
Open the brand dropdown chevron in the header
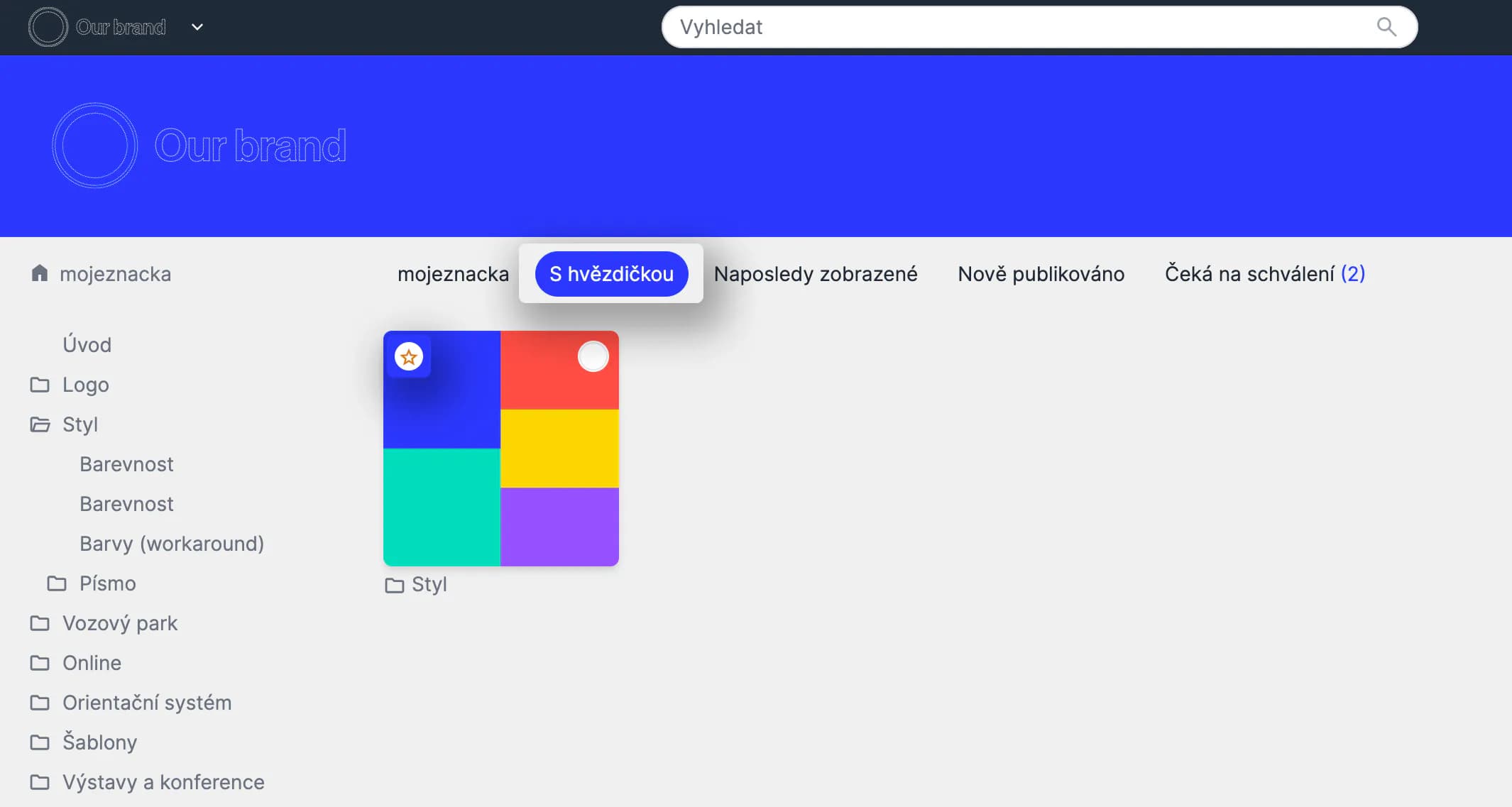197,27
